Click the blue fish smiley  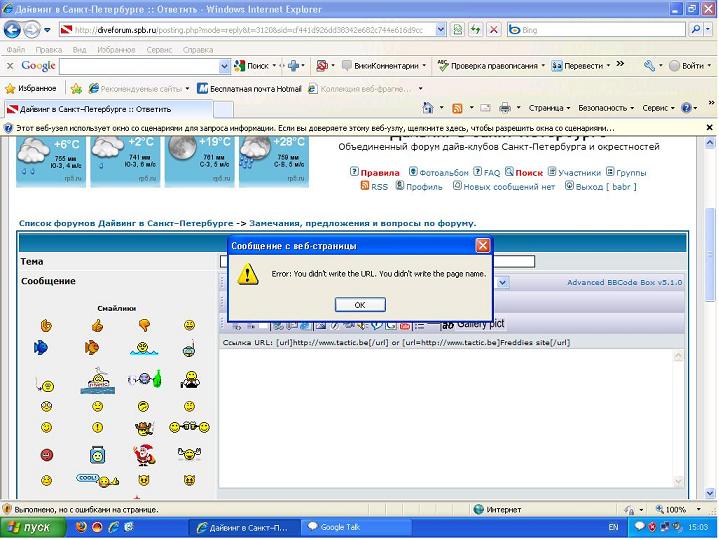[41, 348]
